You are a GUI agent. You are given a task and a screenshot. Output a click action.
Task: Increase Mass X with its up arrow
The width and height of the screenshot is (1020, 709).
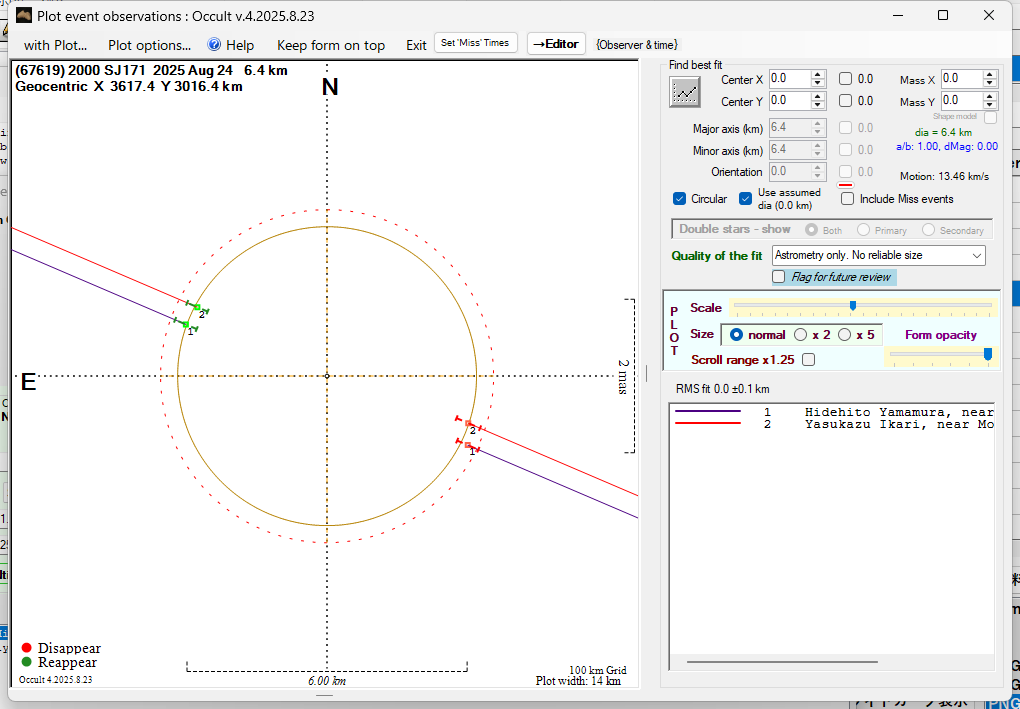point(991,75)
